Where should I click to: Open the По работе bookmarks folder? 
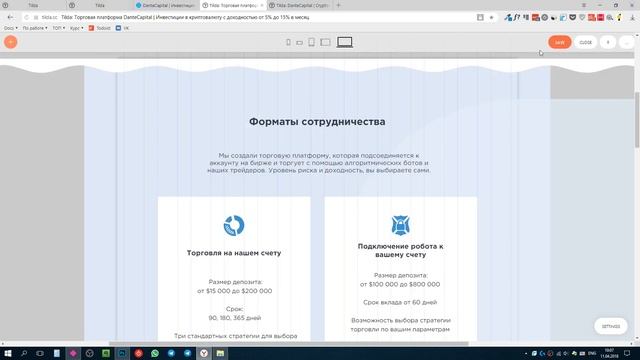35,28
